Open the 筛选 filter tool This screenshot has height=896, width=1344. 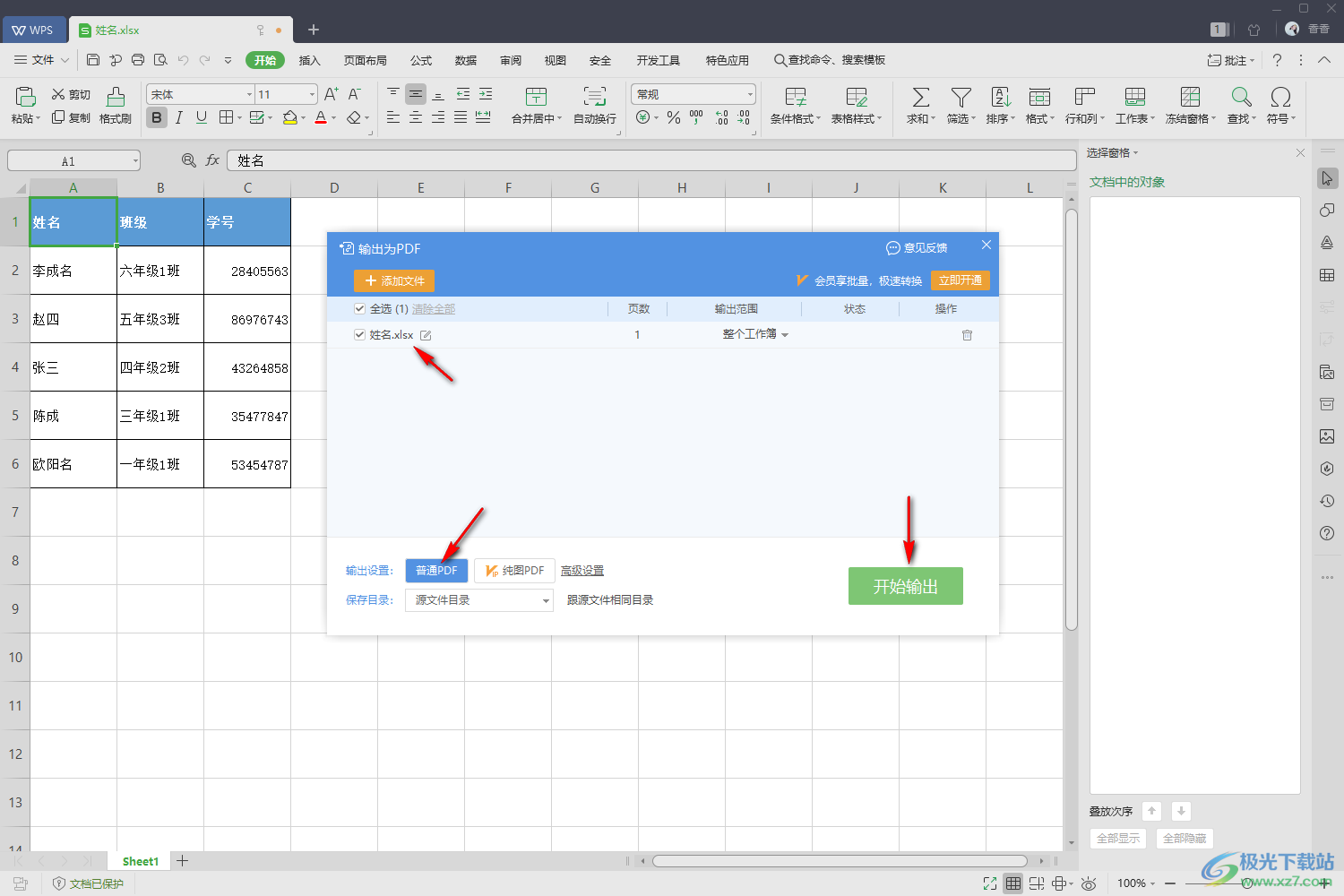(961, 105)
